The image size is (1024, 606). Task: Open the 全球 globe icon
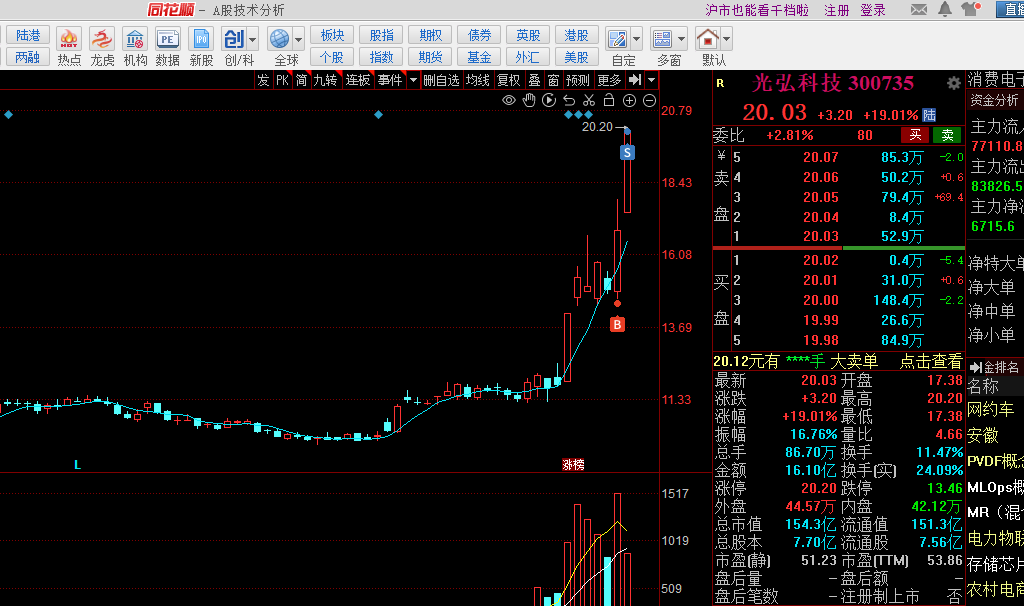(280, 39)
